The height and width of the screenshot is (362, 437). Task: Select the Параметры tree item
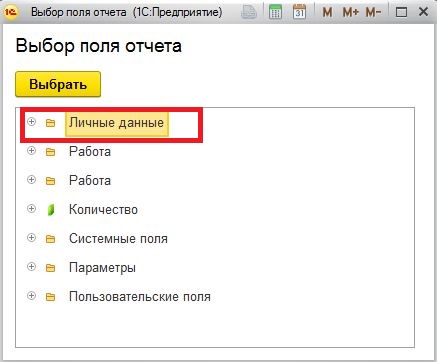(102, 268)
